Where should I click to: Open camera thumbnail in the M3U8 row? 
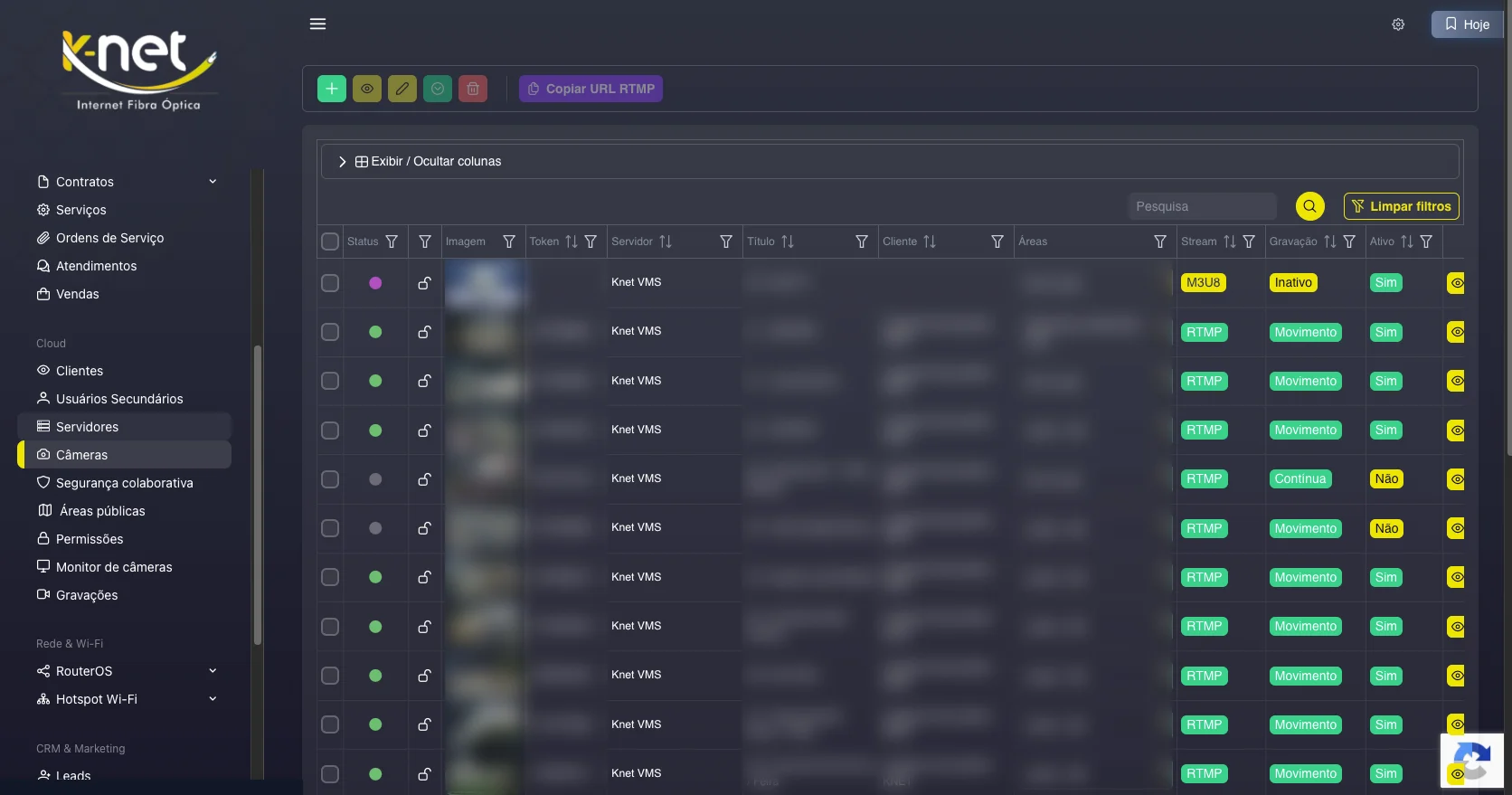coord(485,283)
